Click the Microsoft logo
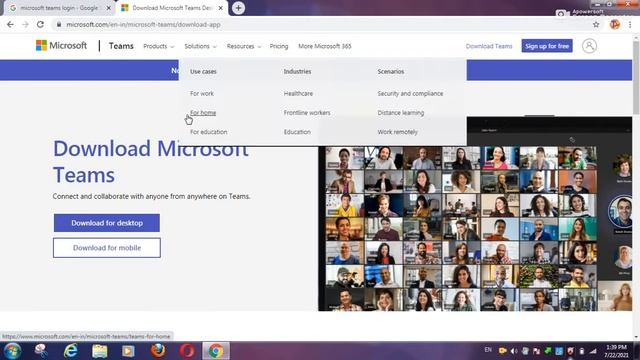Image resolution: width=640 pixels, height=360 pixels. 61,45
